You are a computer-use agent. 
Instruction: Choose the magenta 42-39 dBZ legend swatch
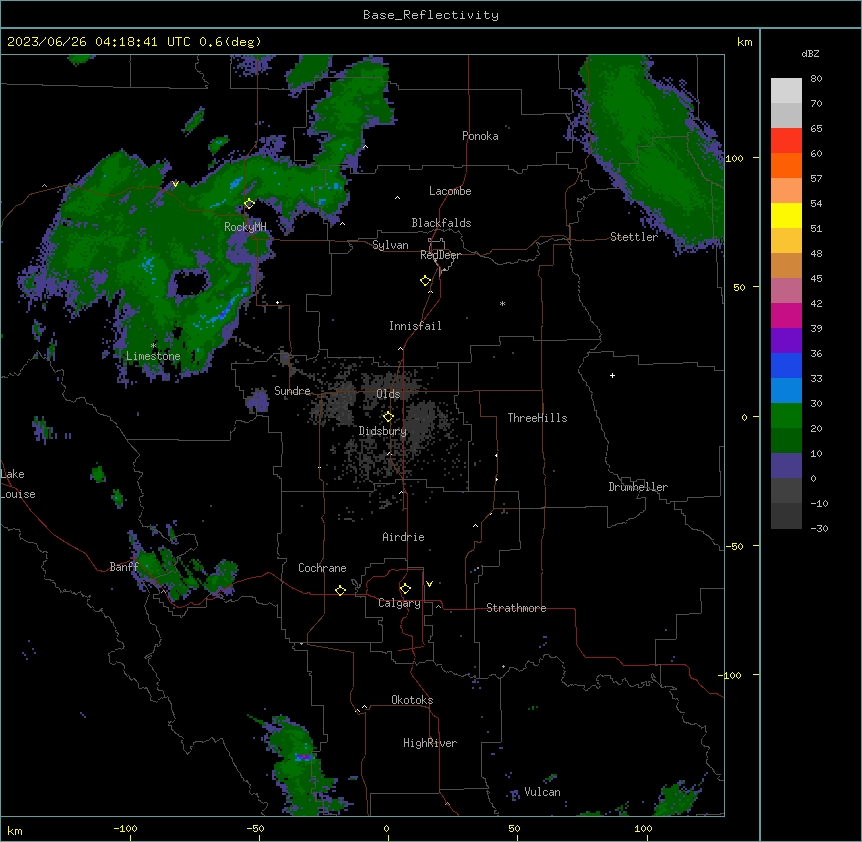pos(786,315)
